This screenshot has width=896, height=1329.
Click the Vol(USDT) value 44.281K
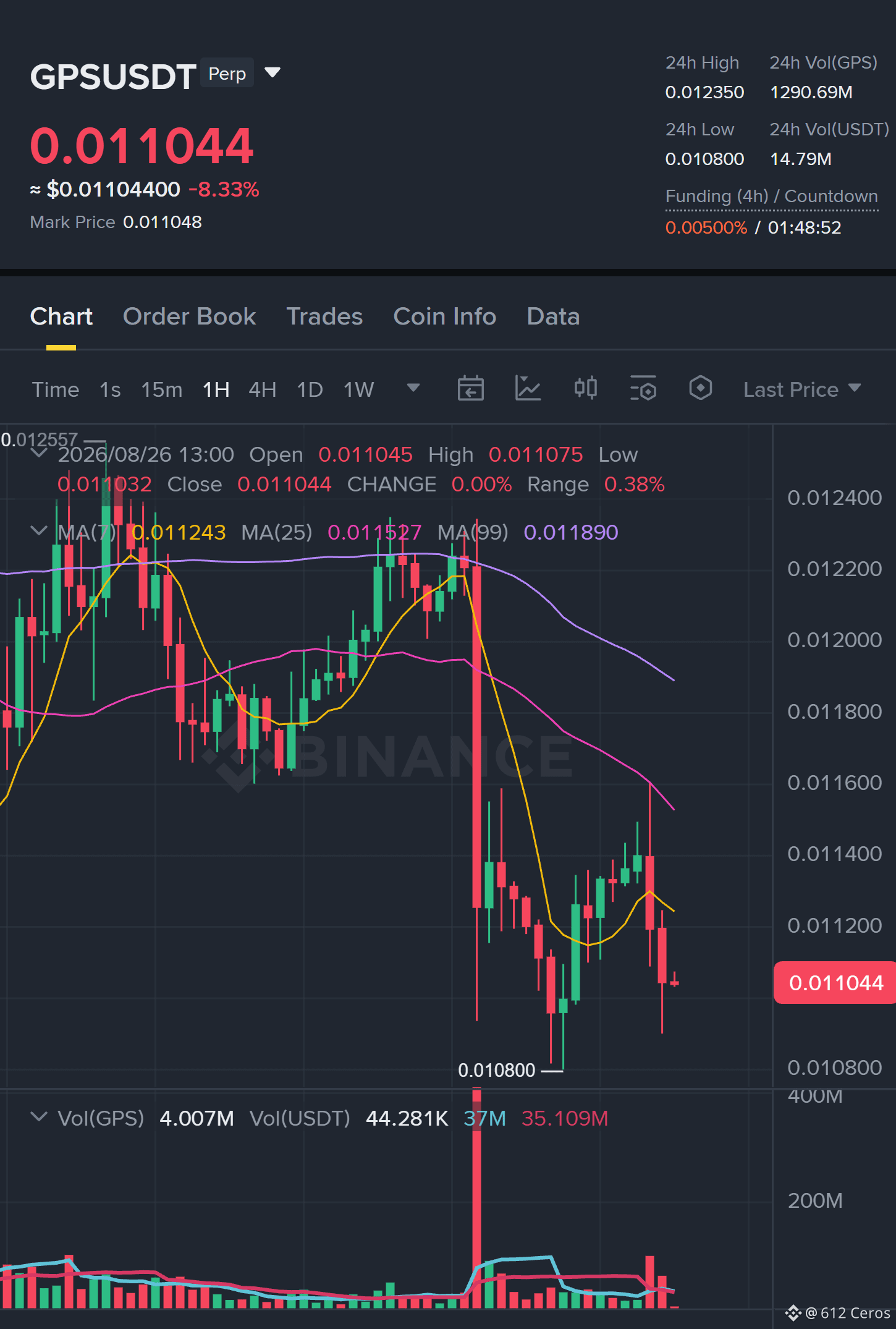tap(407, 1118)
